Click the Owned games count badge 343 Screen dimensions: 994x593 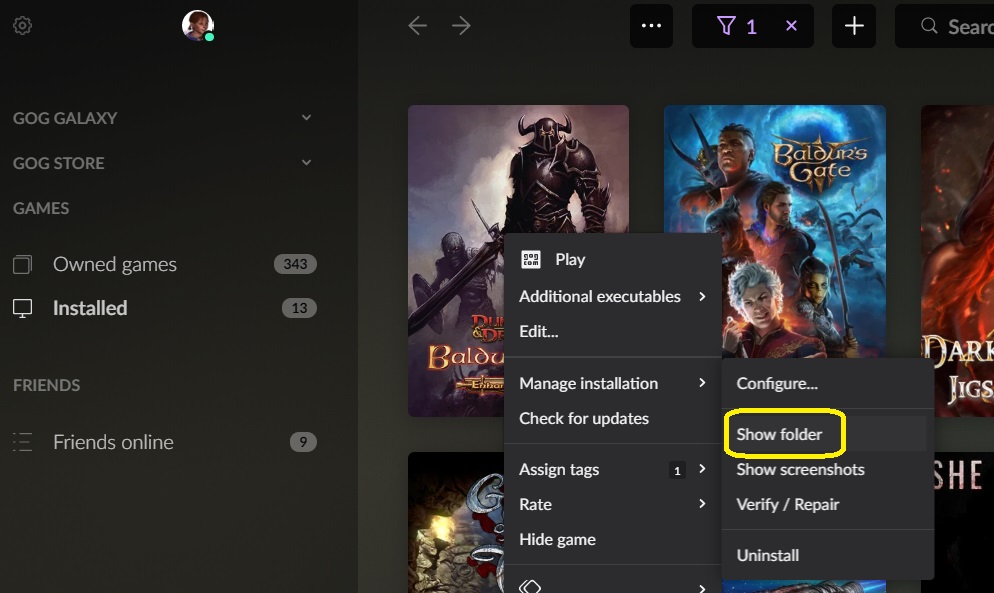click(x=295, y=264)
